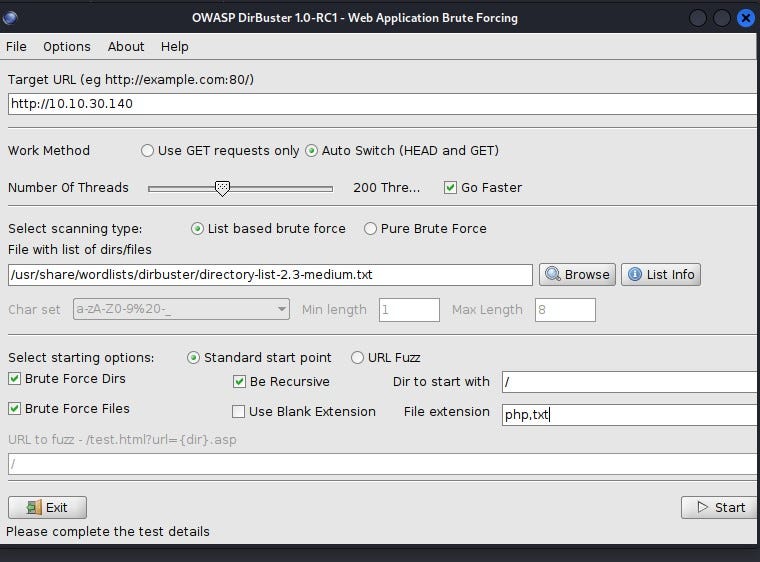This screenshot has width=760, height=562.
Task: Click the File extension text field
Action: 628,414
